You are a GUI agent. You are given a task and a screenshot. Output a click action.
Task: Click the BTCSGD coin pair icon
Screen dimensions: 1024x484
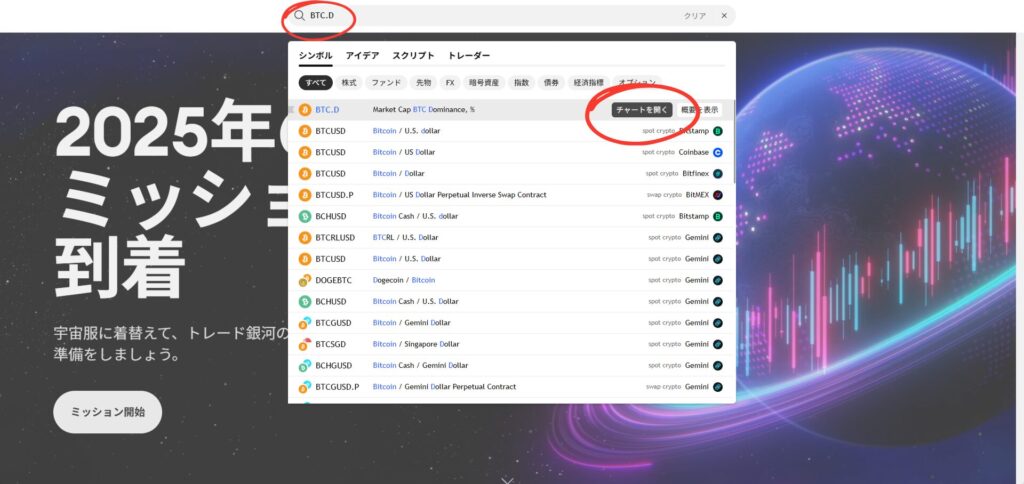tap(305, 344)
